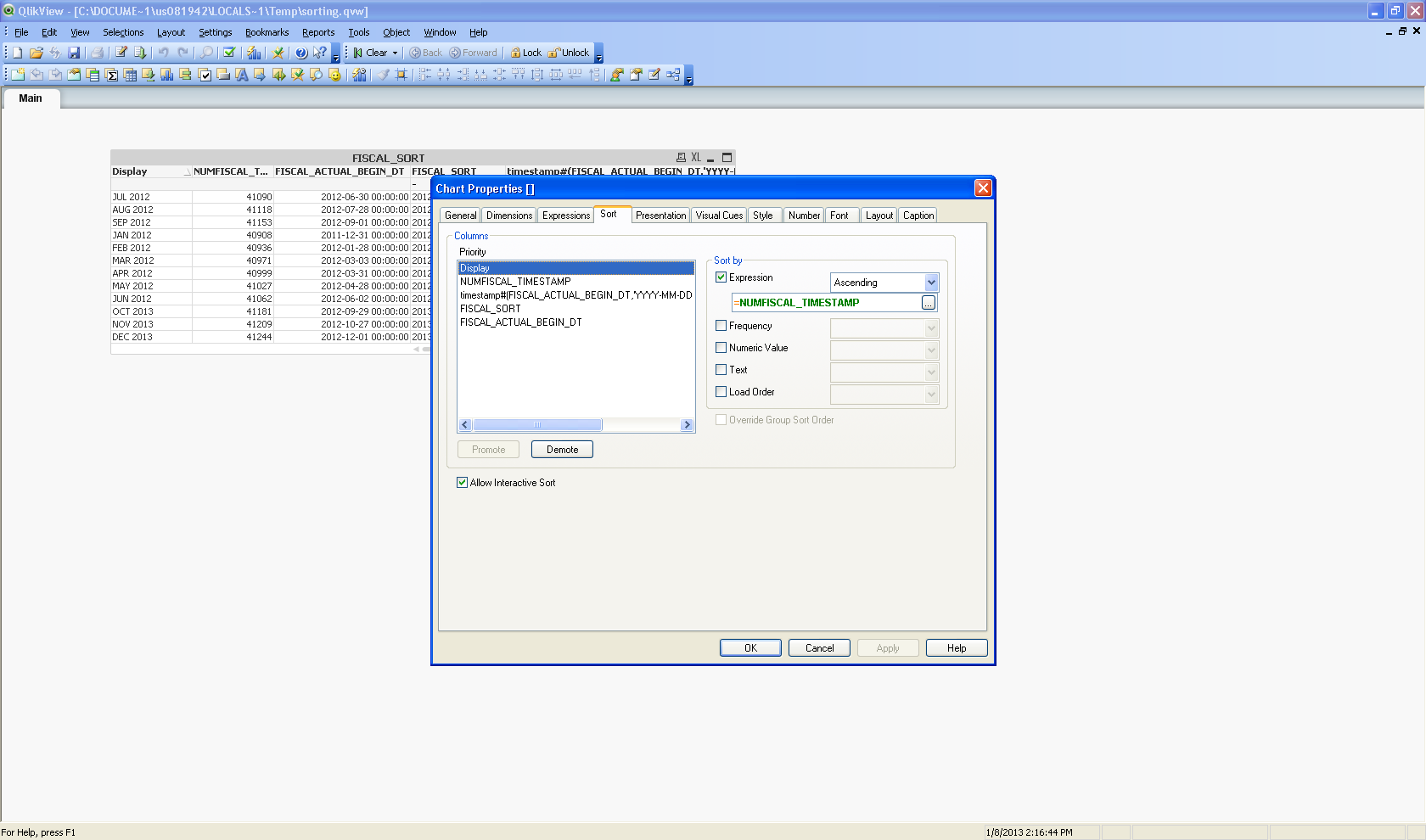The height and width of the screenshot is (840, 1426).
Task: Click the Reload script icon
Action: coord(140,53)
